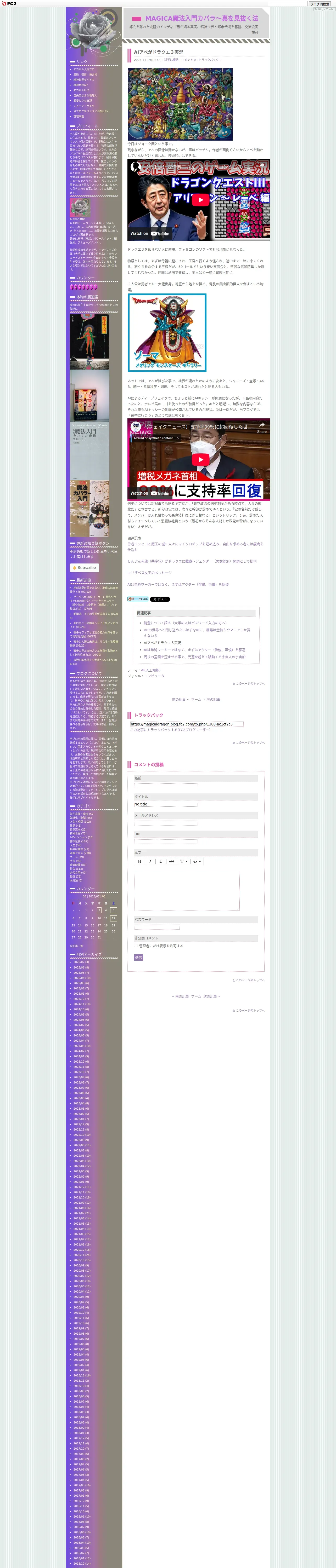This screenshot has width=336, height=1568.
Task: Focus the パスワード field
Action: pos(157,927)
